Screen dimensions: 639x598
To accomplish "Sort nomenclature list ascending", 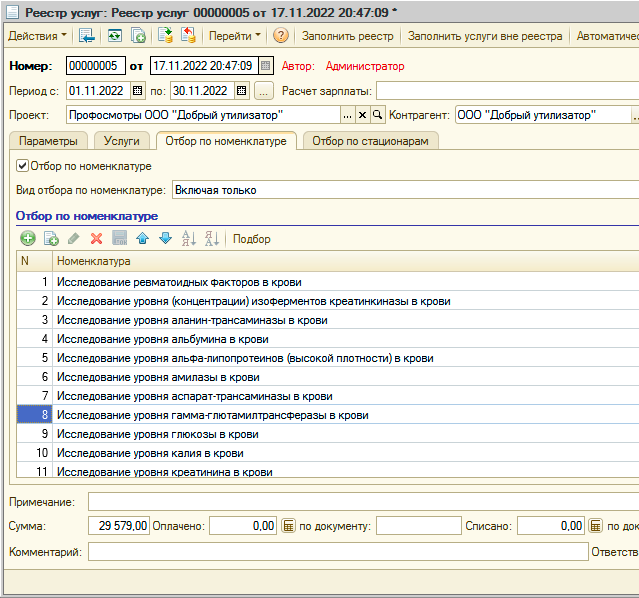I will [188, 239].
